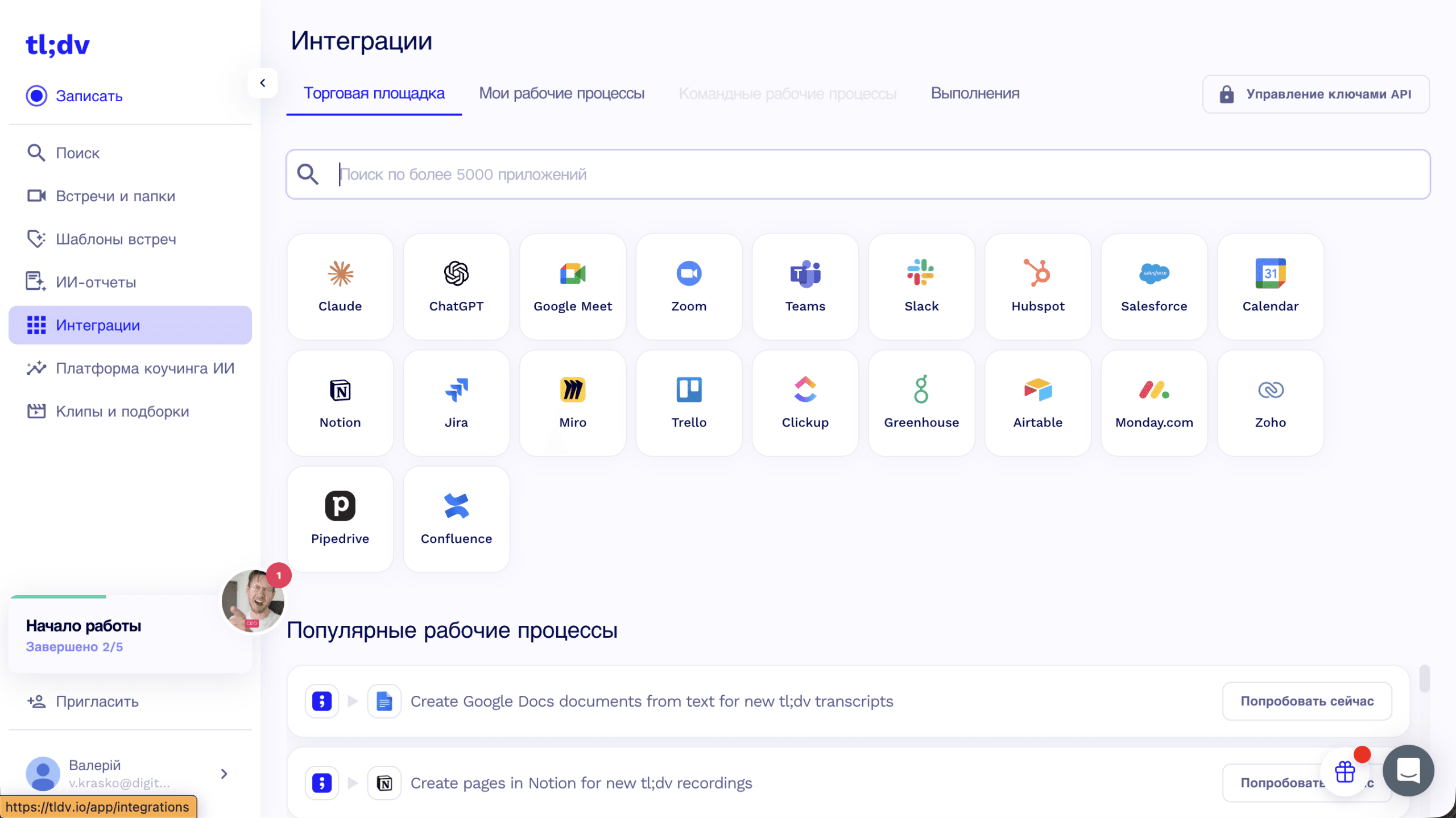
Task: Open the Командные рабочие процессы tab
Action: click(788, 93)
